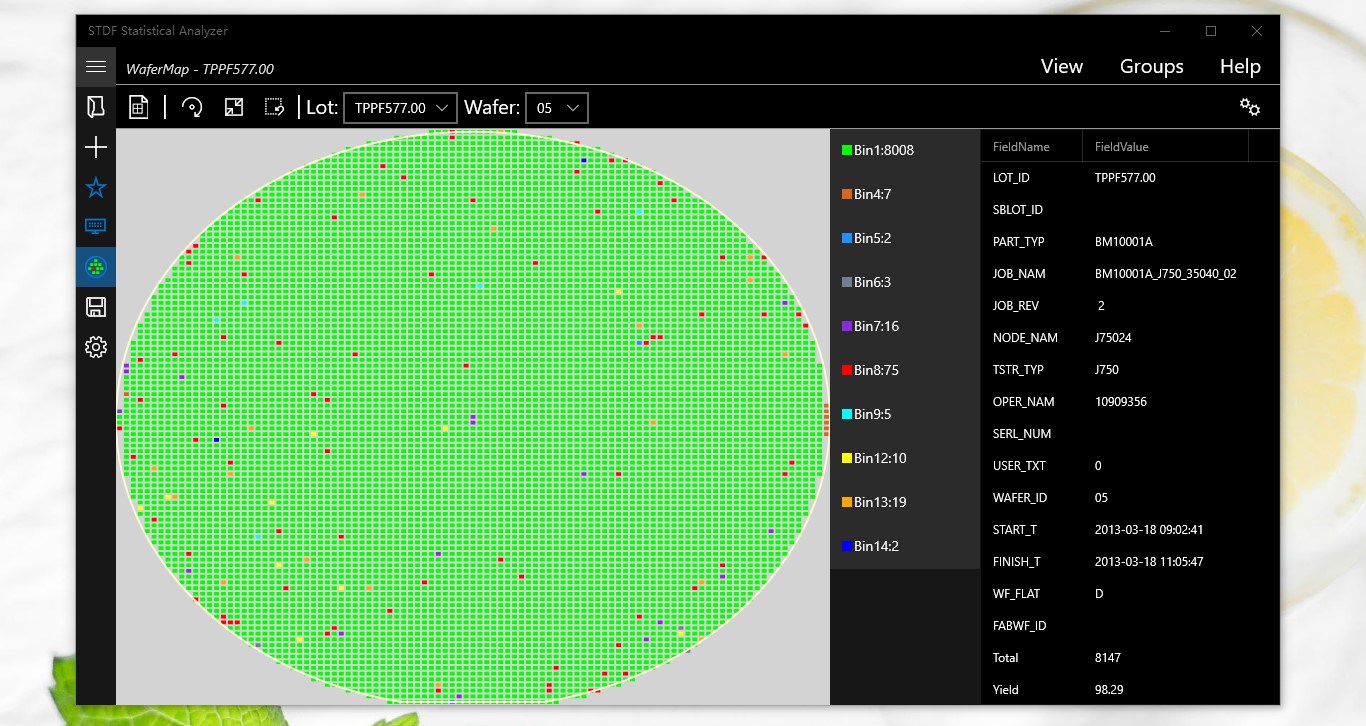Click the 10909356 operator name value

[x=1121, y=402]
